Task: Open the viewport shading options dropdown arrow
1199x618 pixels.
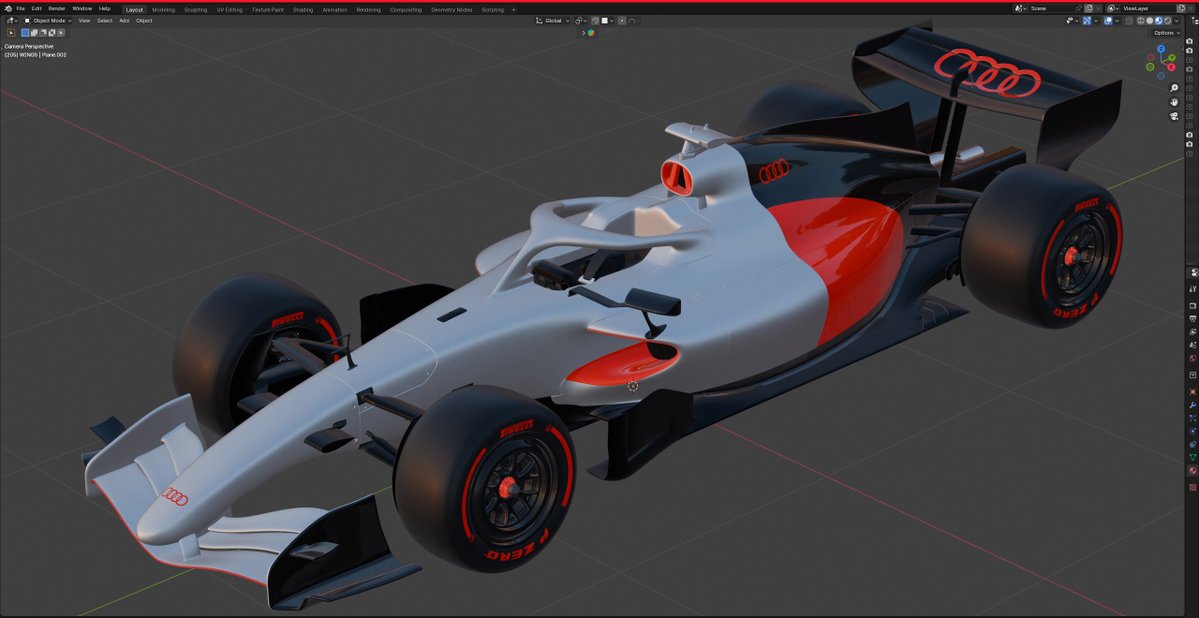Action: pos(1177,21)
